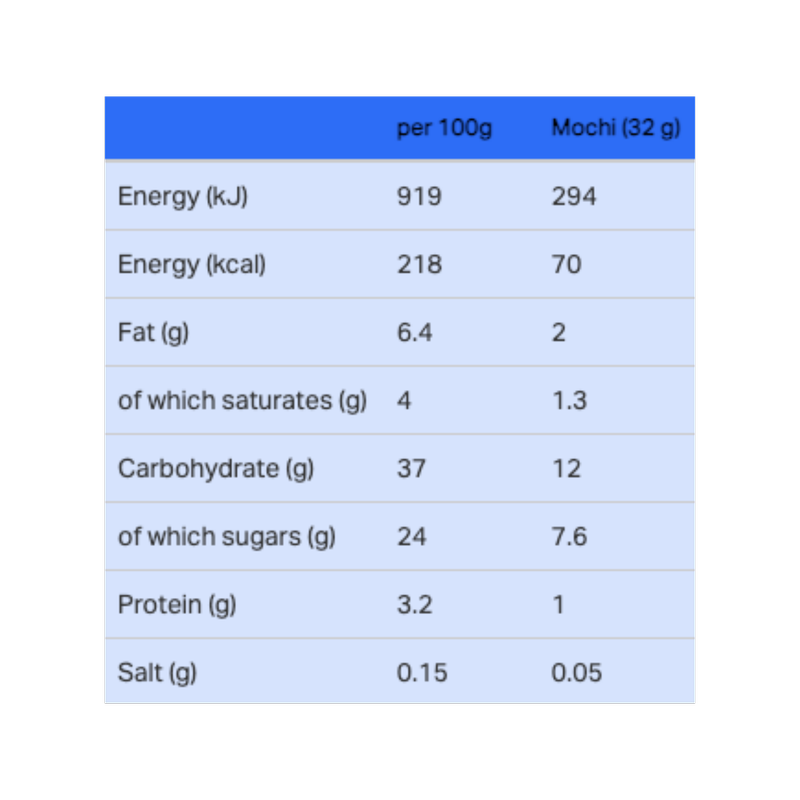Select the 'Energy (kcal)' row label

click(192, 264)
